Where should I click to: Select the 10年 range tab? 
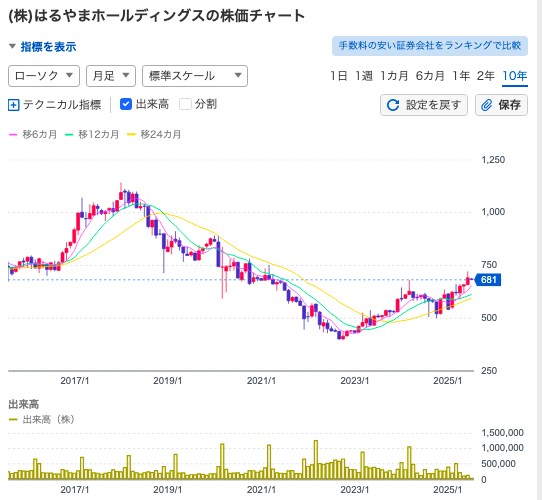[515, 76]
